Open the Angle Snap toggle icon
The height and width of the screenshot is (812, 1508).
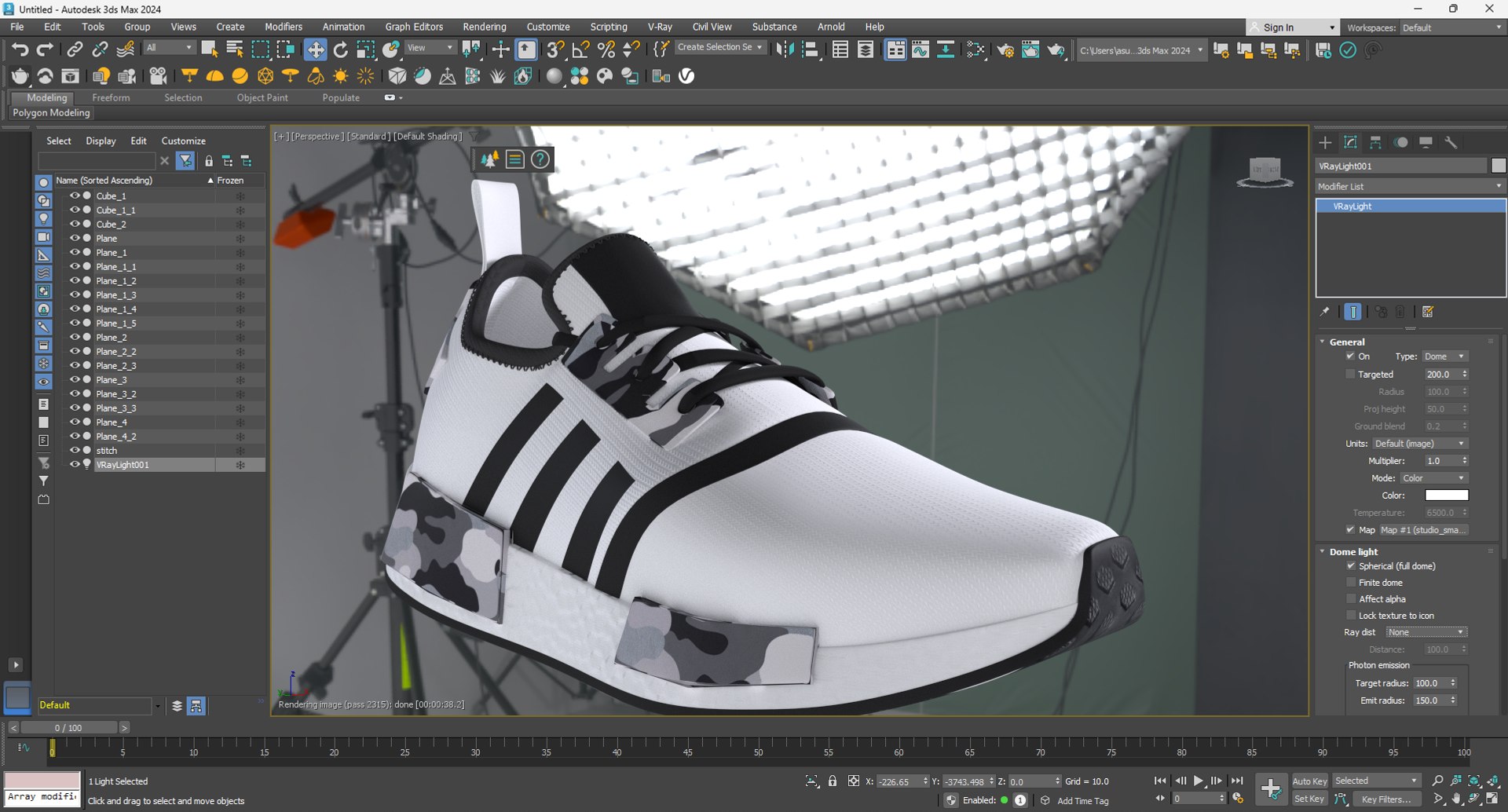point(581,50)
